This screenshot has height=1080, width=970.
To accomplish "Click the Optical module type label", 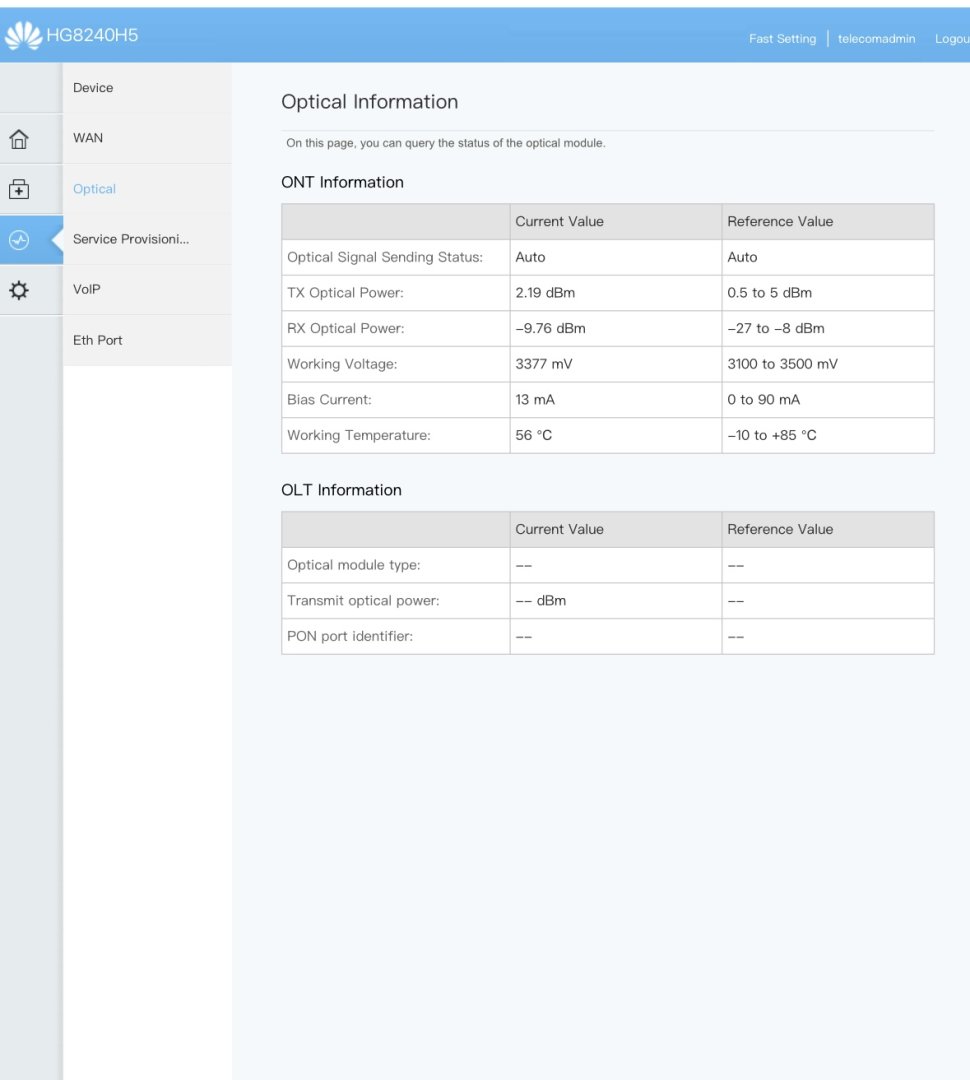I will point(353,565).
